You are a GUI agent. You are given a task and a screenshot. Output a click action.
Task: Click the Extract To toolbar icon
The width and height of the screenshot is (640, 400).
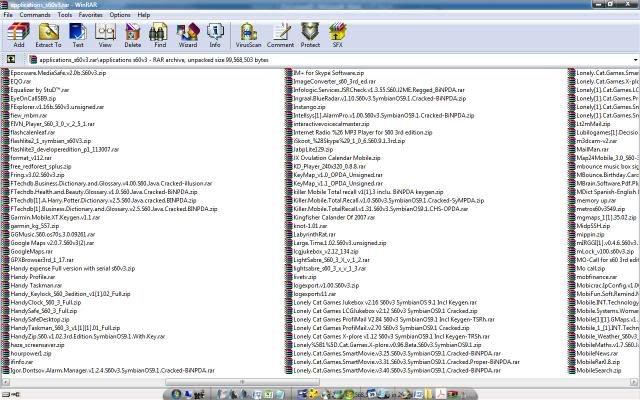(x=48, y=36)
